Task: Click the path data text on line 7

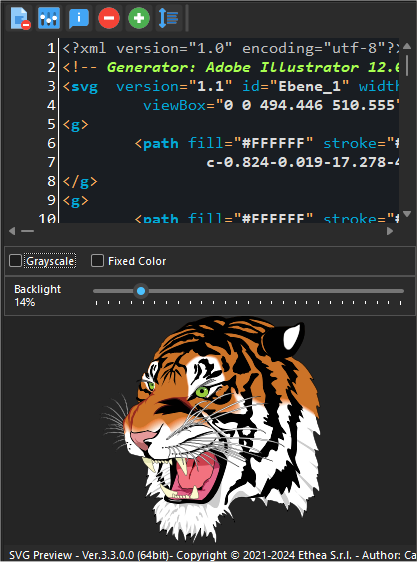Action: [x=303, y=162]
